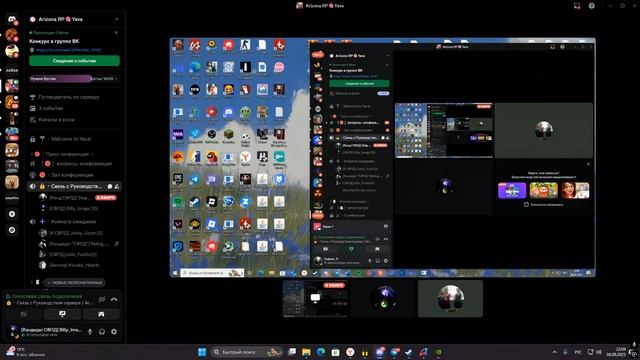Open Discord direct messages home icon
Viewport: 640px width, 360px height.
(x=12, y=19)
